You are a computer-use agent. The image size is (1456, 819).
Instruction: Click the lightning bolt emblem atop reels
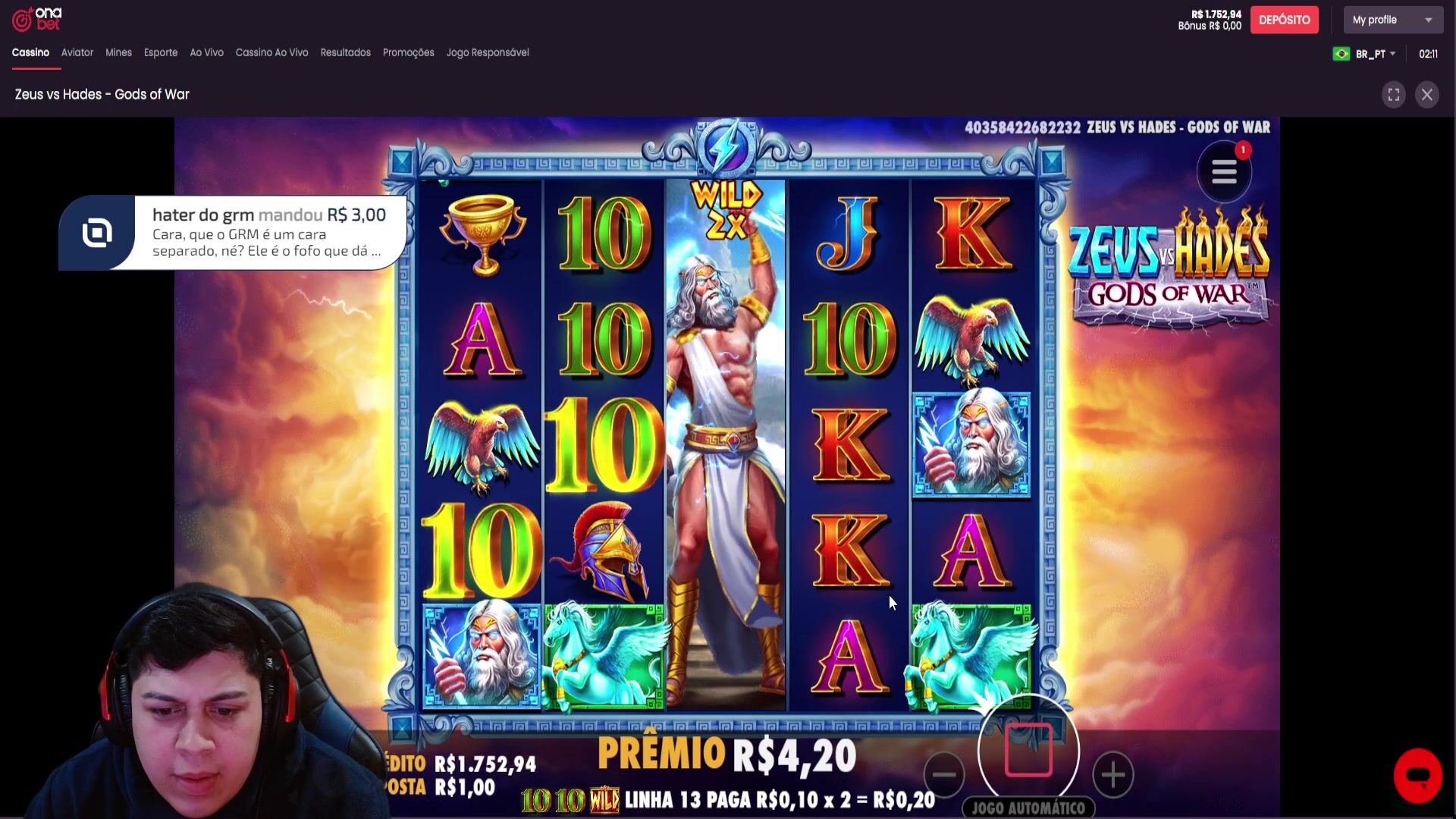[726, 147]
